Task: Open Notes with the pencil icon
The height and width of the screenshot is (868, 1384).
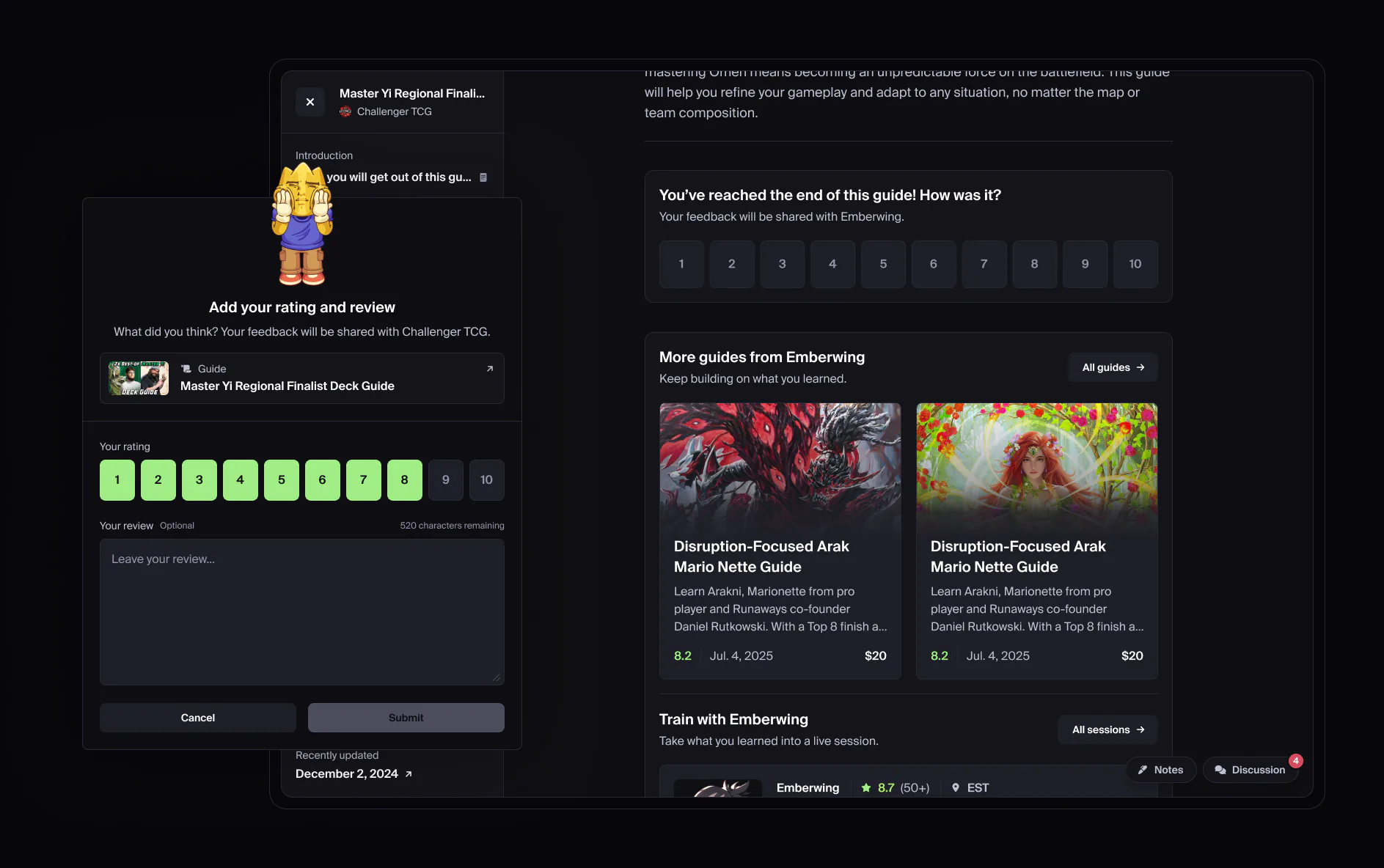Action: (x=1161, y=770)
